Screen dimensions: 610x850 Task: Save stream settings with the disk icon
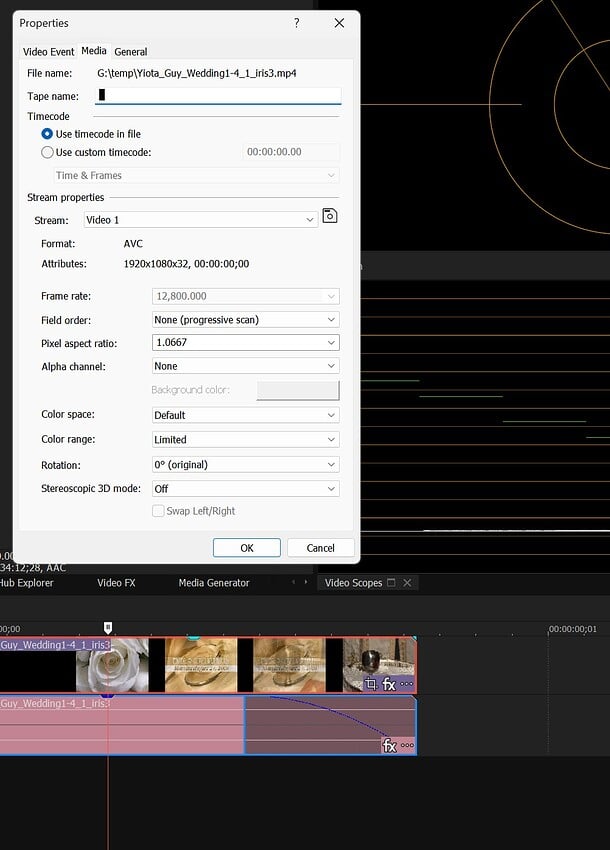coord(330,217)
